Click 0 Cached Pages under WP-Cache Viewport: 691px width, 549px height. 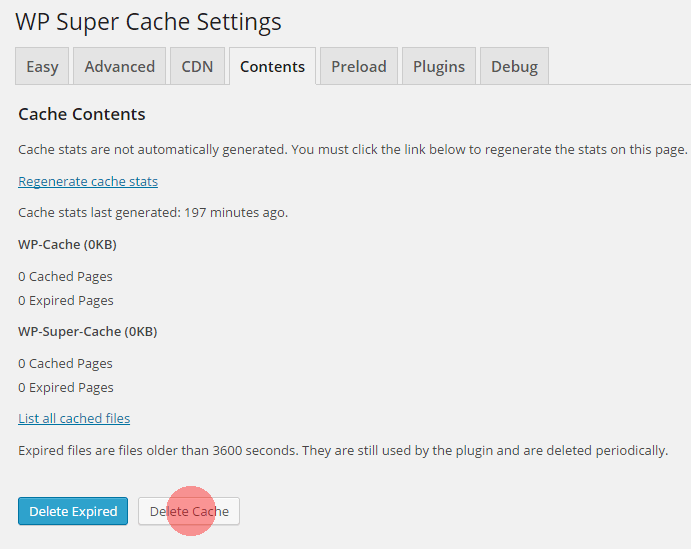pos(65,276)
